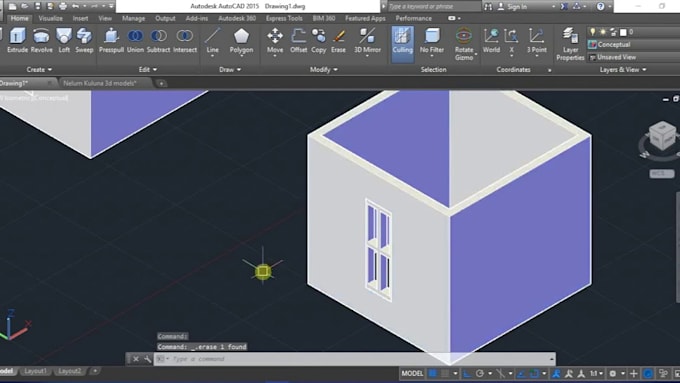Set the World coordinate system
The width and height of the screenshot is (680, 383).
(x=491, y=40)
